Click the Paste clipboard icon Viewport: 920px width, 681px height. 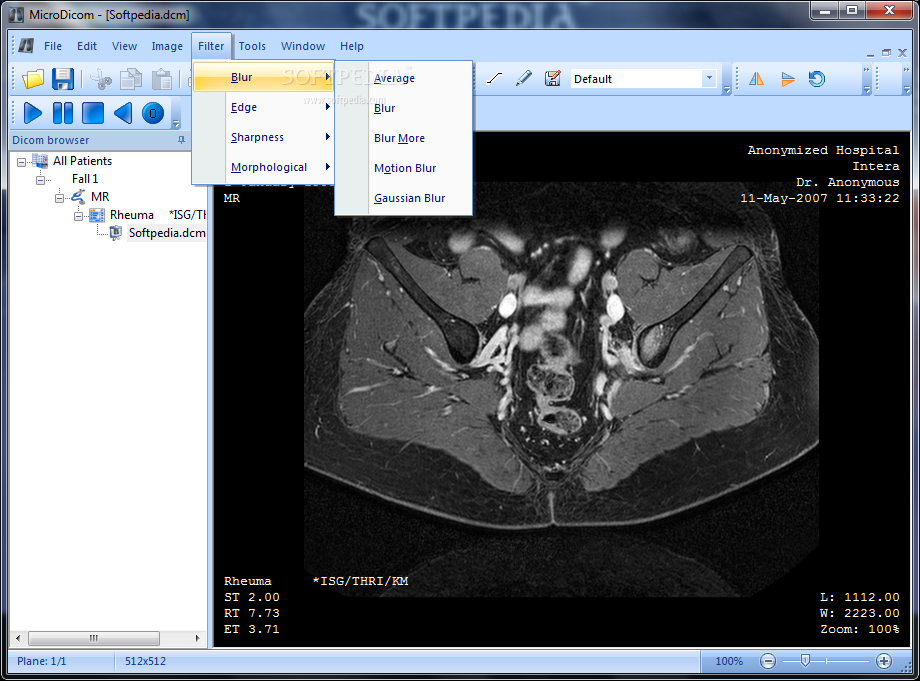pos(161,79)
